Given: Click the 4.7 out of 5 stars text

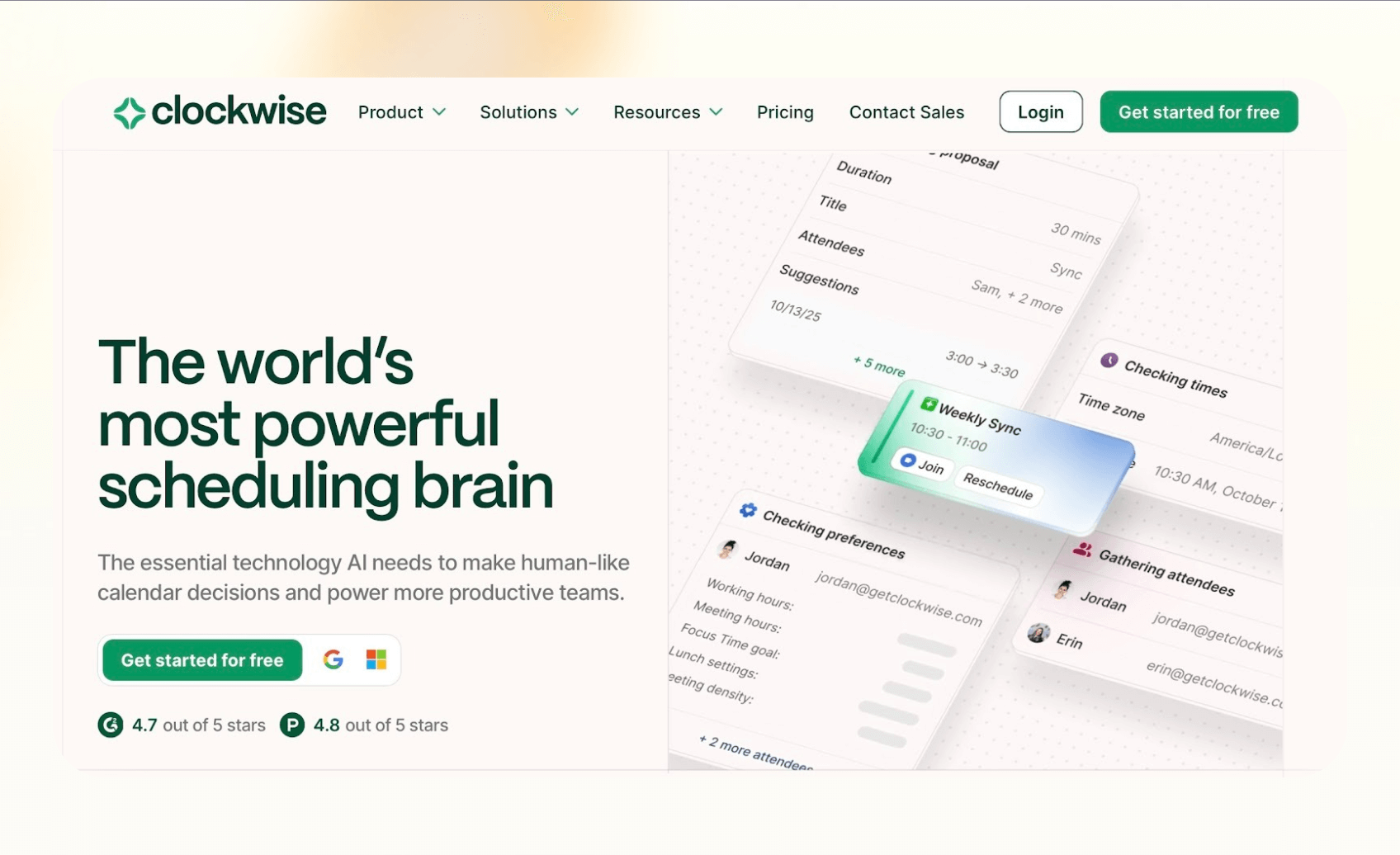Looking at the screenshot, I should 199,725.
